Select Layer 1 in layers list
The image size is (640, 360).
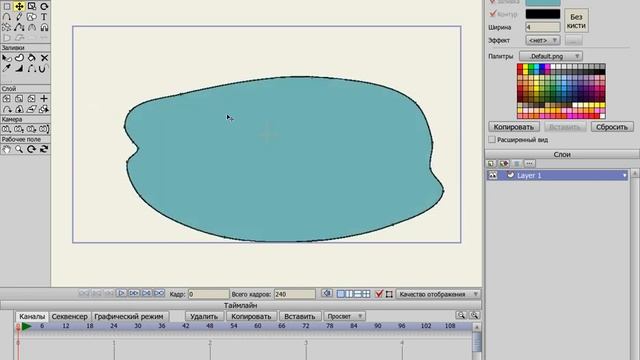tap(558, 176)
